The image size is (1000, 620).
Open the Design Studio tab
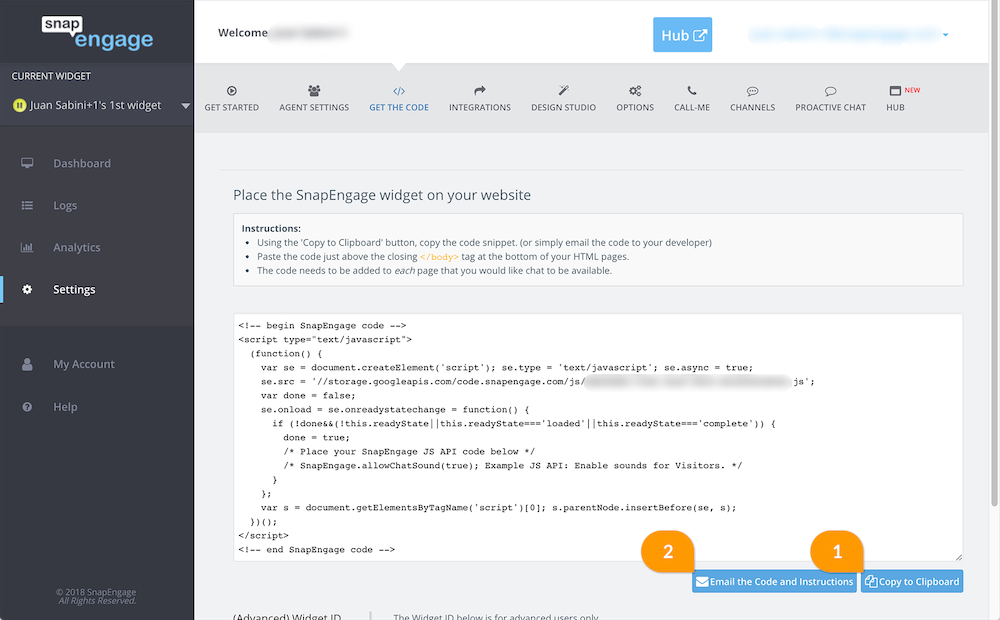(x=563, y=99)
